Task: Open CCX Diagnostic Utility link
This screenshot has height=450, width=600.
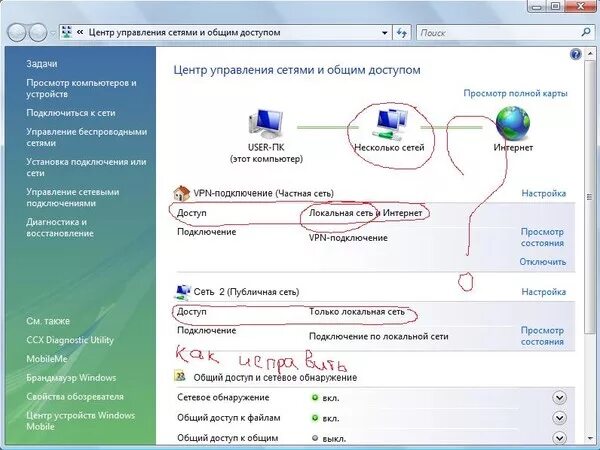Action: [x=70, y=340]
